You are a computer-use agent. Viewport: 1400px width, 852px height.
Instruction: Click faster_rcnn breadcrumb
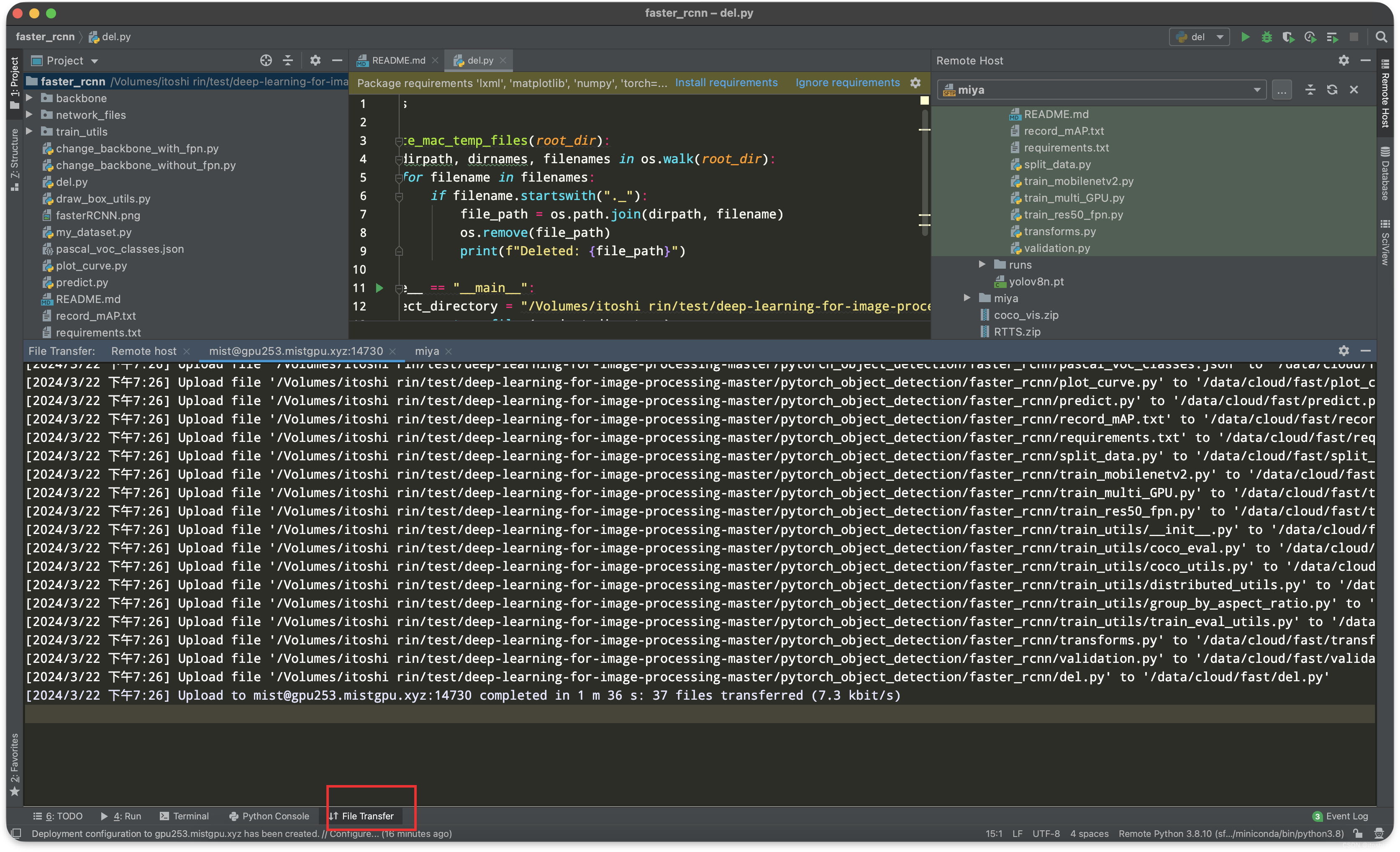(45, 37)
